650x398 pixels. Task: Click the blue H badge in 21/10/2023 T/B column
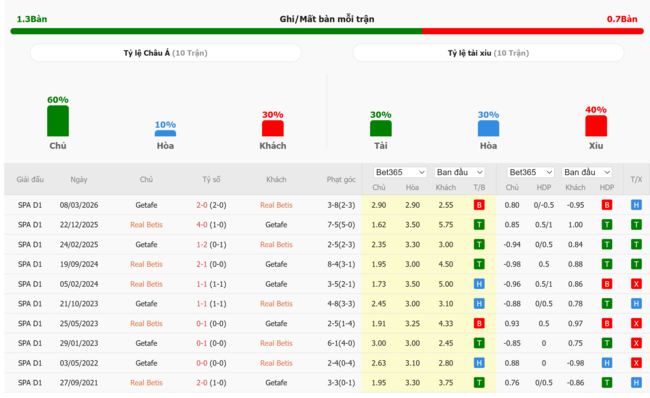pyautogui.click(x=479, y=303)
